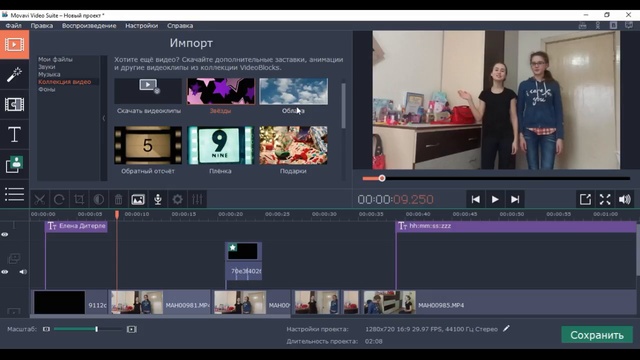640x360 pixels.
Task: Click the volume speaker icon
Action: coord(624,200)
